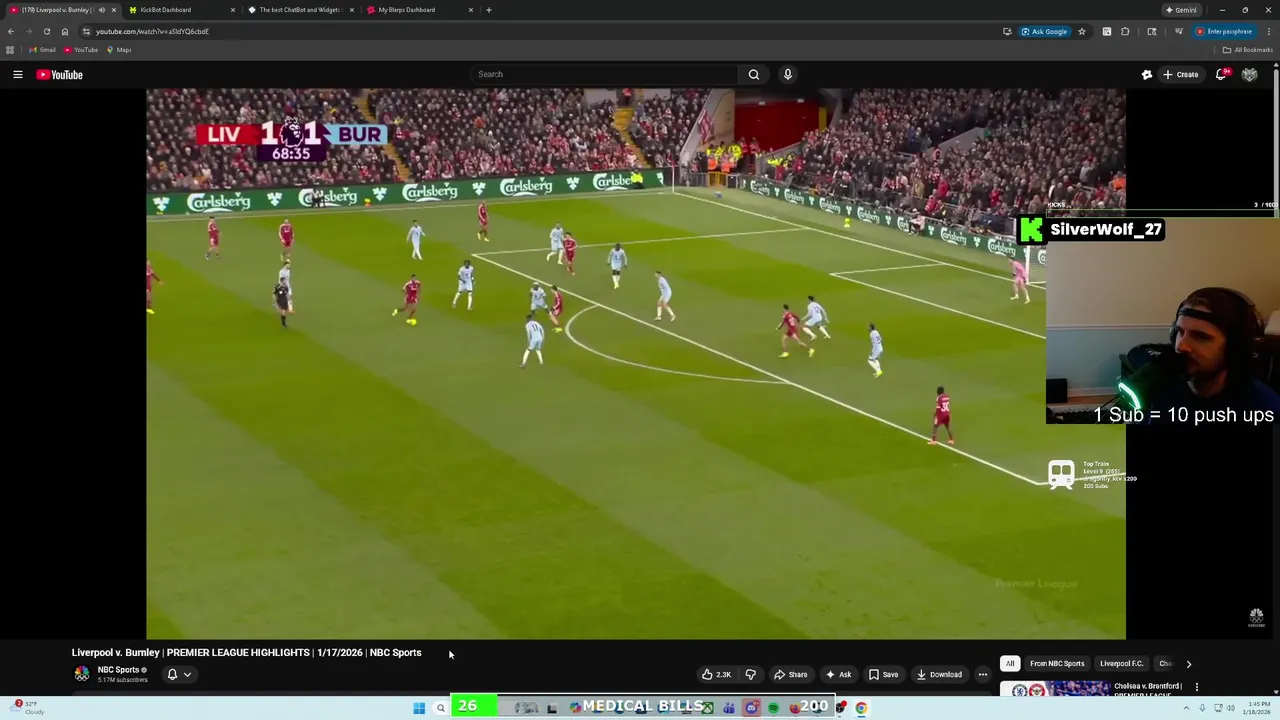1280x720 pixels.
Task: Open the YouTube notifications bell
Action: (1221, 74)
